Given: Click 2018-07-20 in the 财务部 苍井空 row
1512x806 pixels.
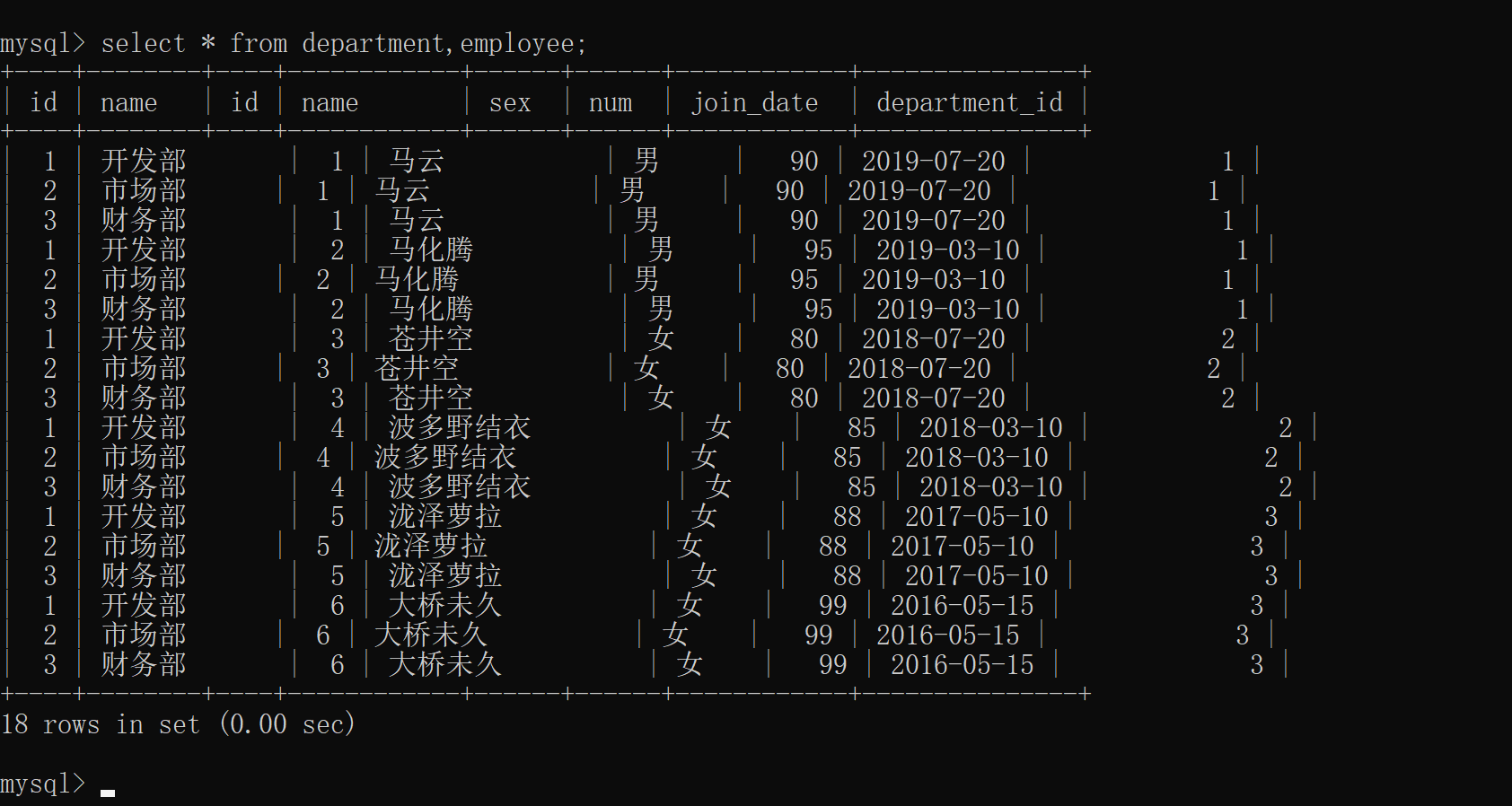Looking at the screenshot, I should tap(934, 398).
